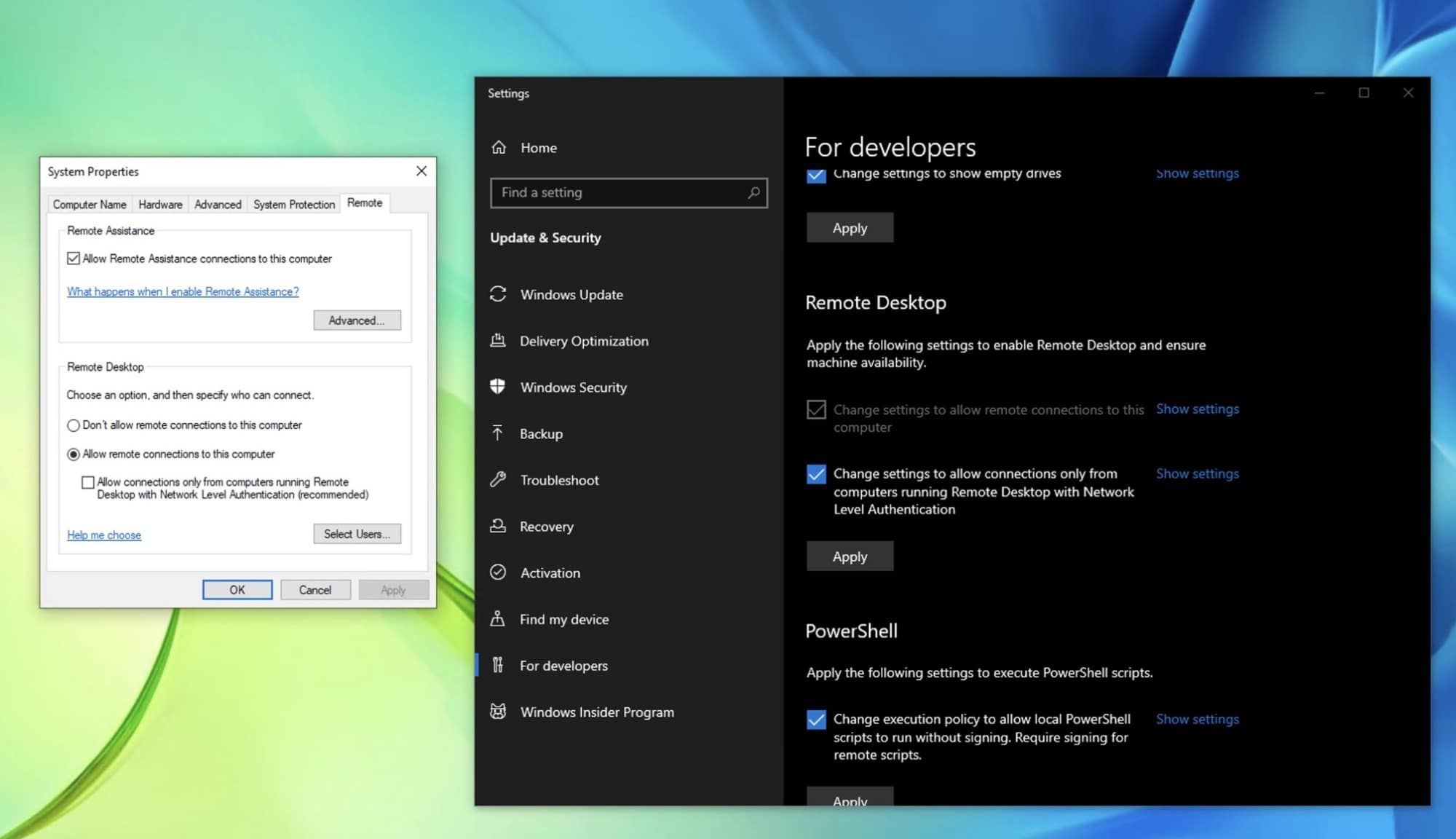Click the Find my device icon
Viewport: 1456px width, 839px height.
498,619
